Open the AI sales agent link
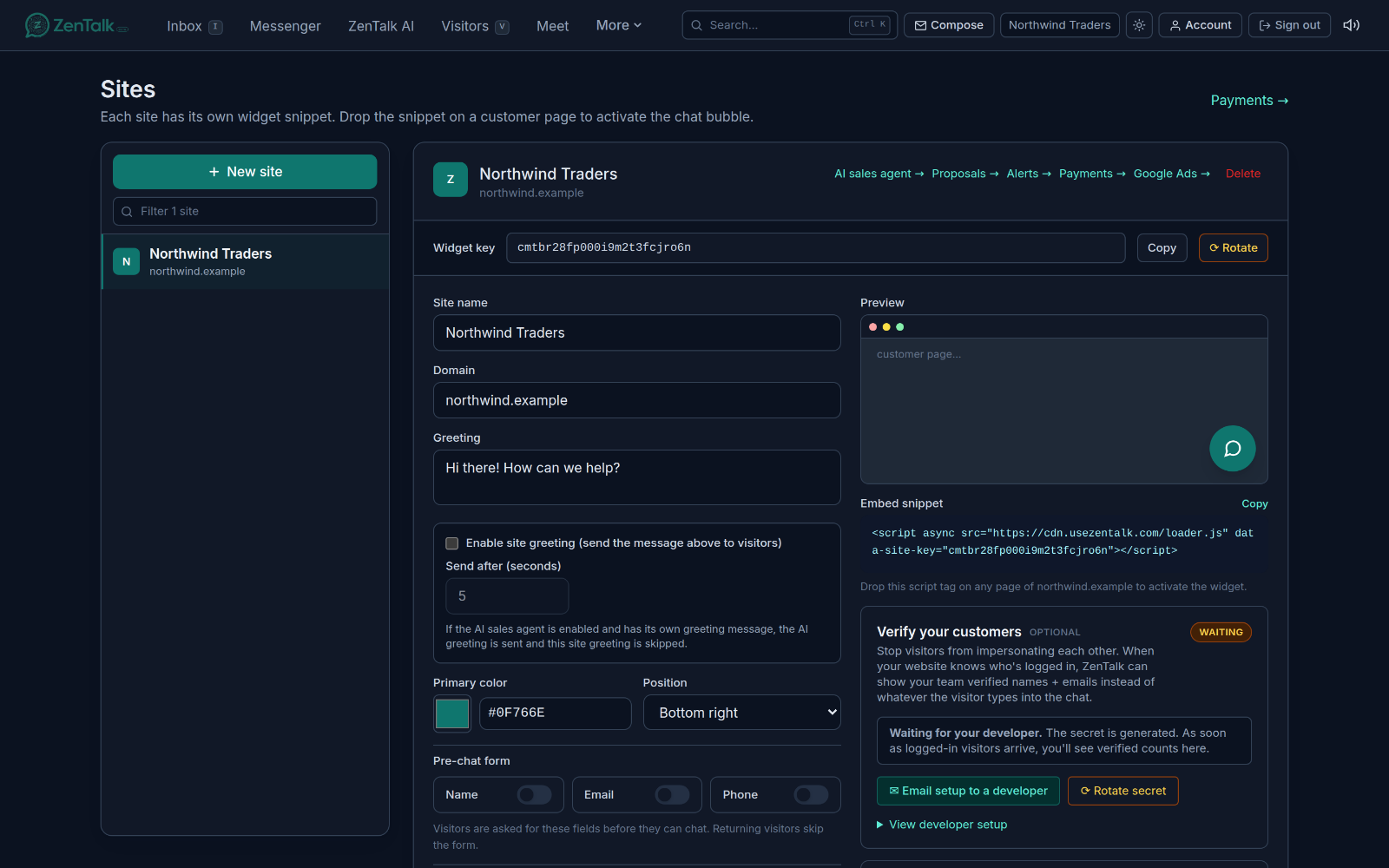Image resolution: width=1389 pixels, height=868 pixels. click(879, 174)
